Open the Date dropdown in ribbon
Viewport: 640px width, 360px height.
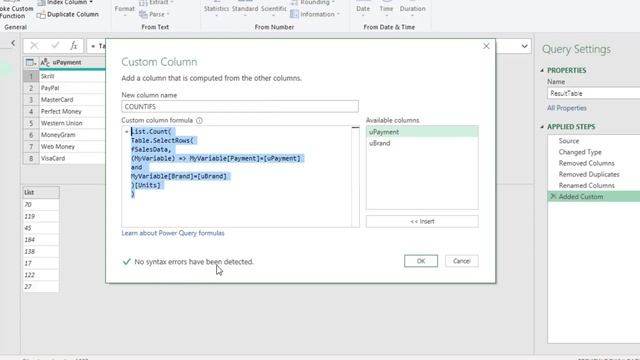pyautogui.click(x=363, y=10)
